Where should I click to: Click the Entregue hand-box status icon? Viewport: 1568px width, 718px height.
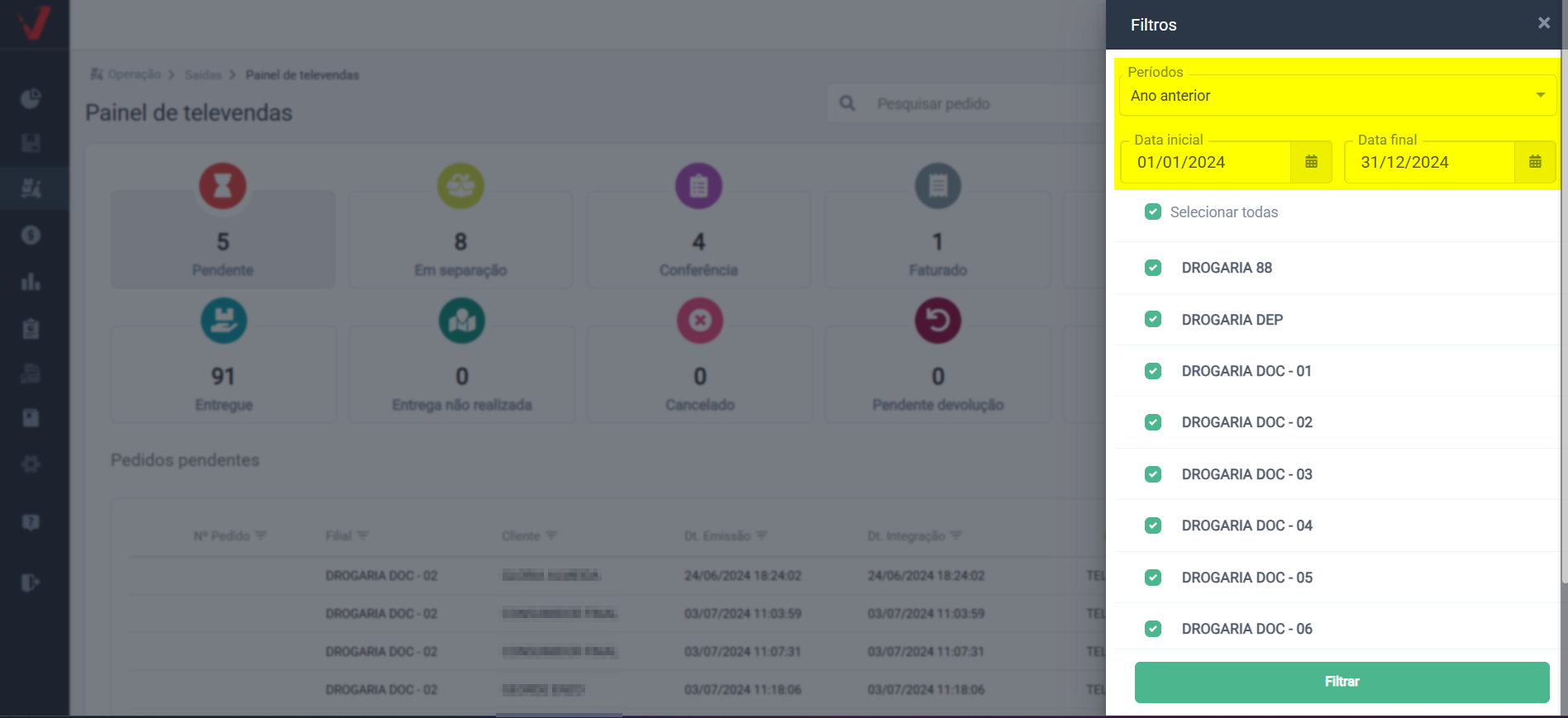coord(223,321)
